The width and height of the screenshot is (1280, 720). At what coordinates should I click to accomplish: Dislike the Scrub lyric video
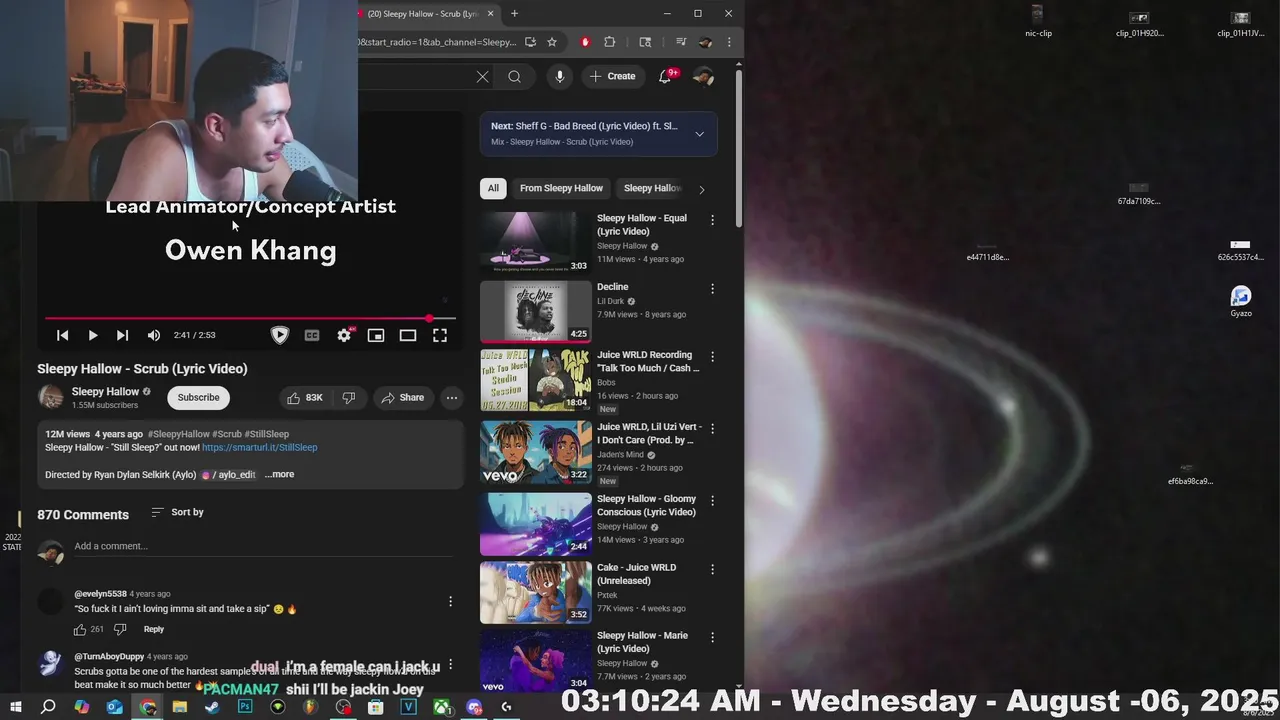tap(348, 398)
